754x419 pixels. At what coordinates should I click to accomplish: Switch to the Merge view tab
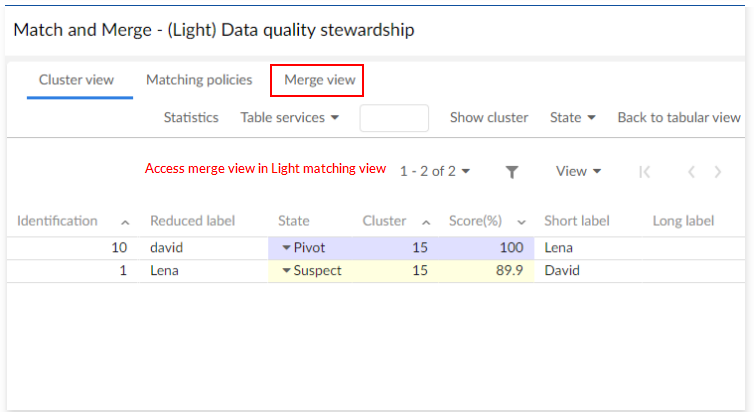(317, 80)
